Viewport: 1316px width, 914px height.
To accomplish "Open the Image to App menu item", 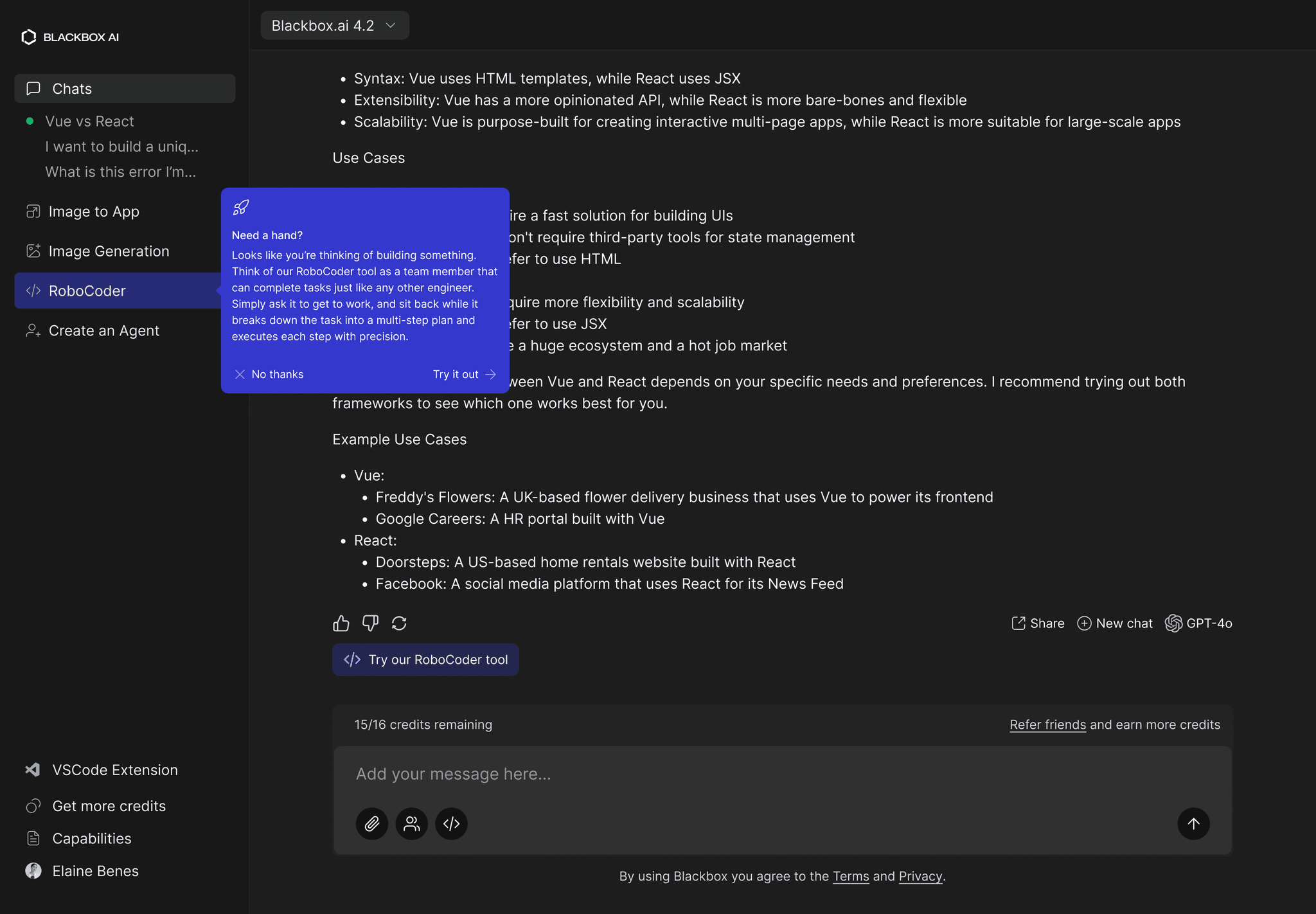I will (x=94, y=211).
